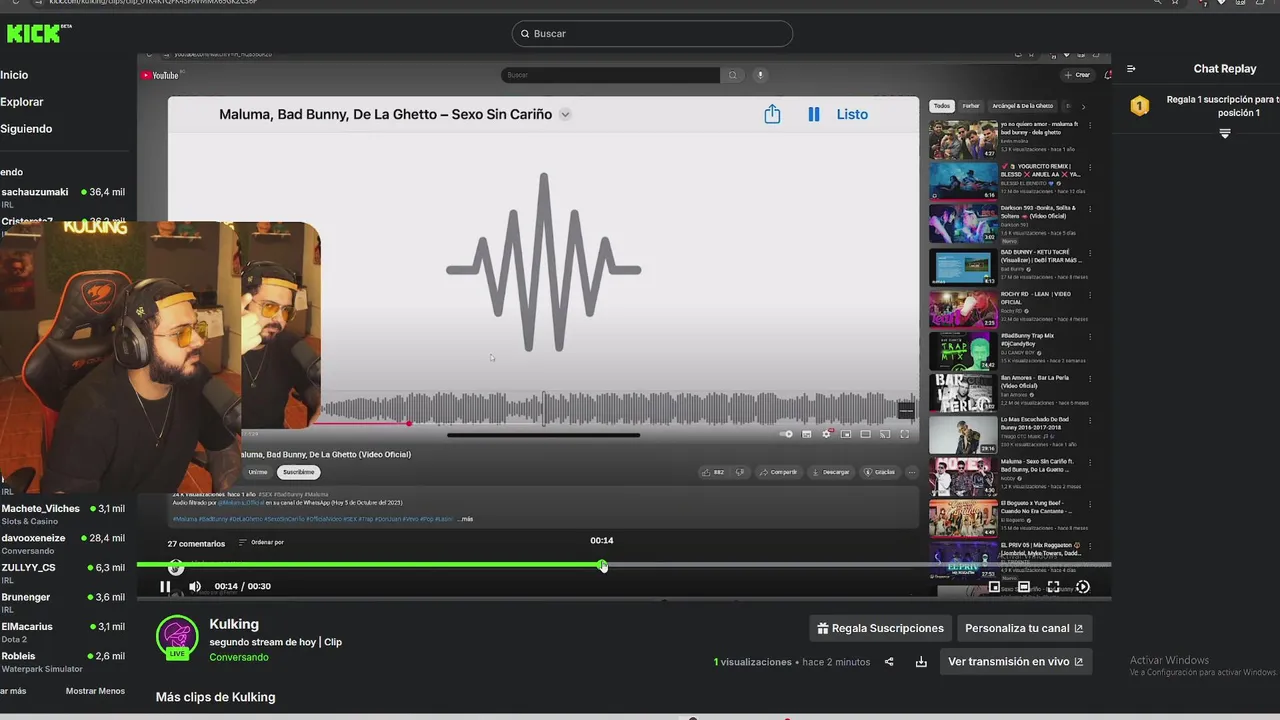1280x720 pixels.
Task: Seek using the green clip progress bar
Action: pos(624,565)
